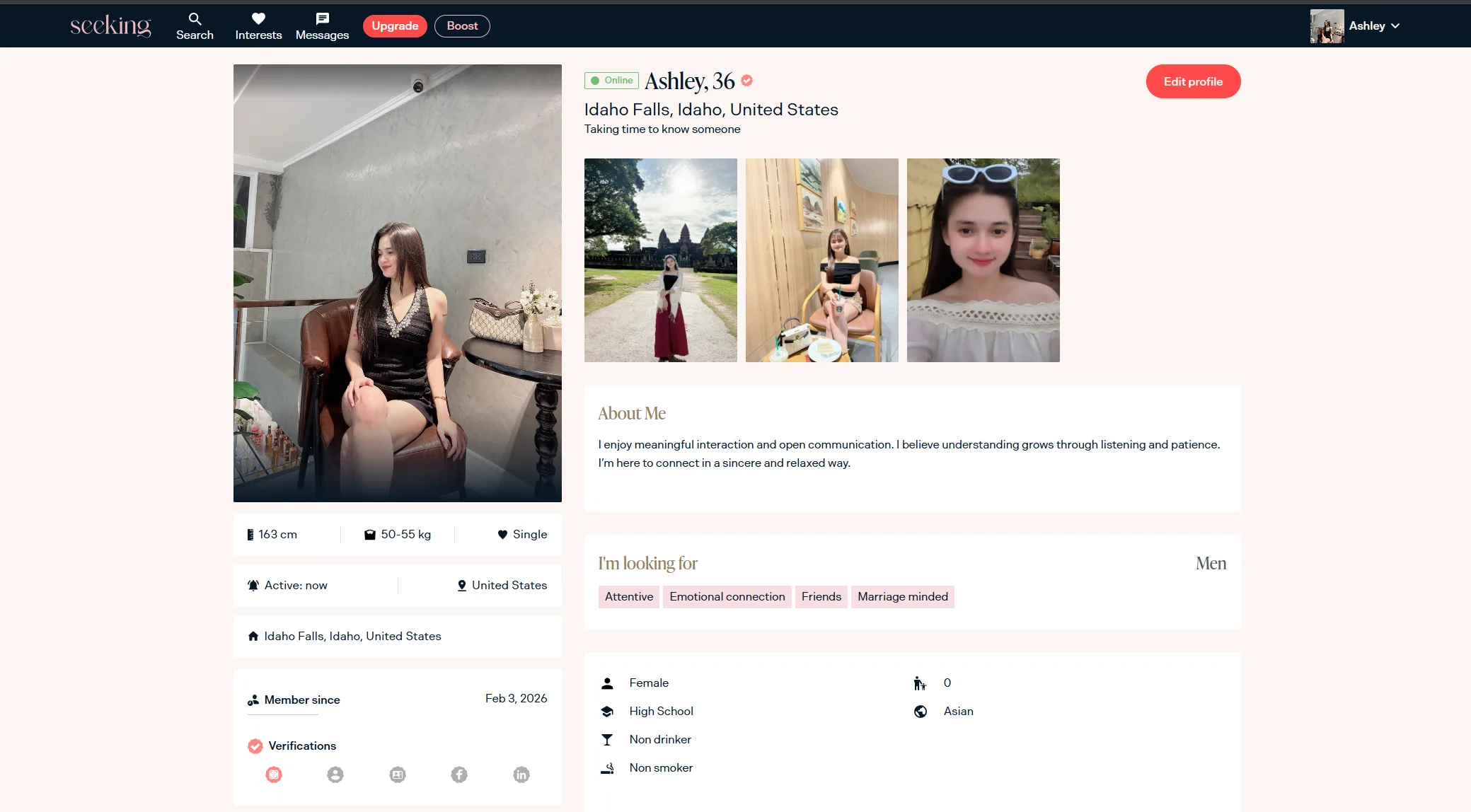Click the ID card verification badge

click(x=398, y=775)
